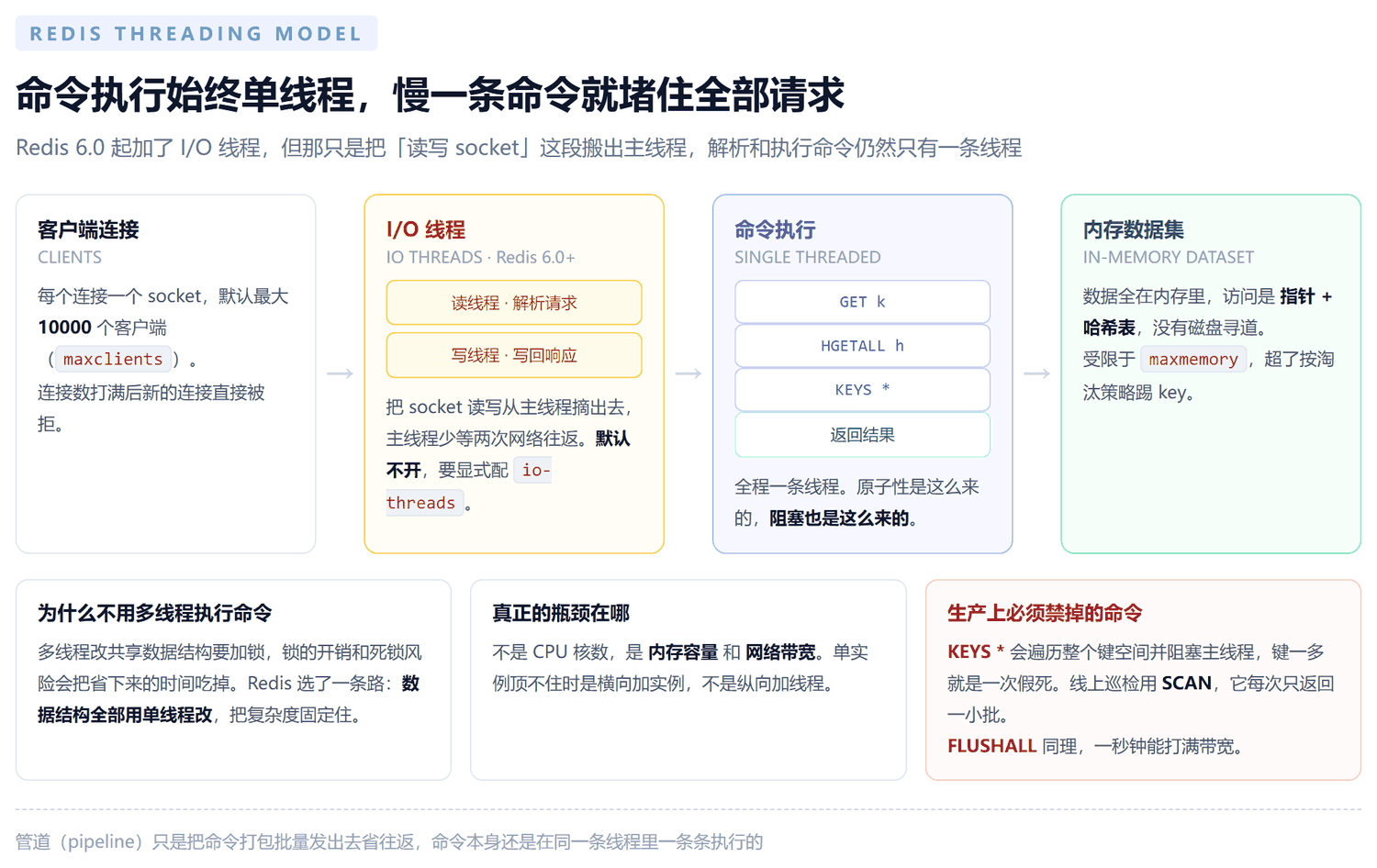Image resolution: width=1377 pixels, height=868 pixels.
Task: Click the 生产上必须禁掉的命令 heading
Action: (1045, 613)
